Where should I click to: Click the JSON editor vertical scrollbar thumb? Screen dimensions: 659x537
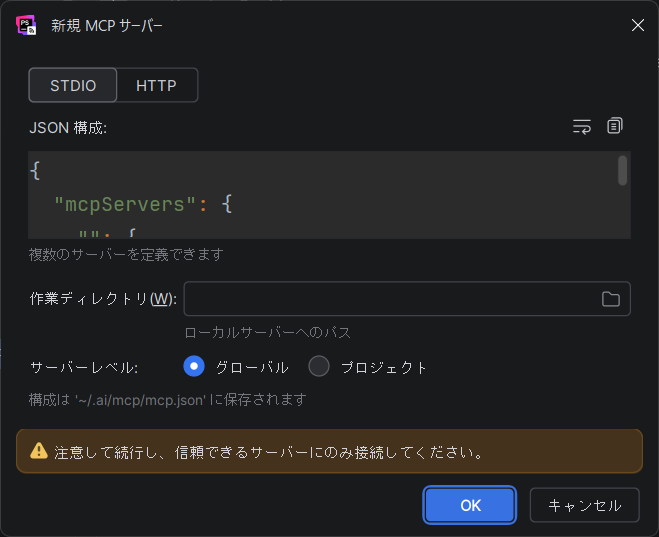[x=623, y=170]
